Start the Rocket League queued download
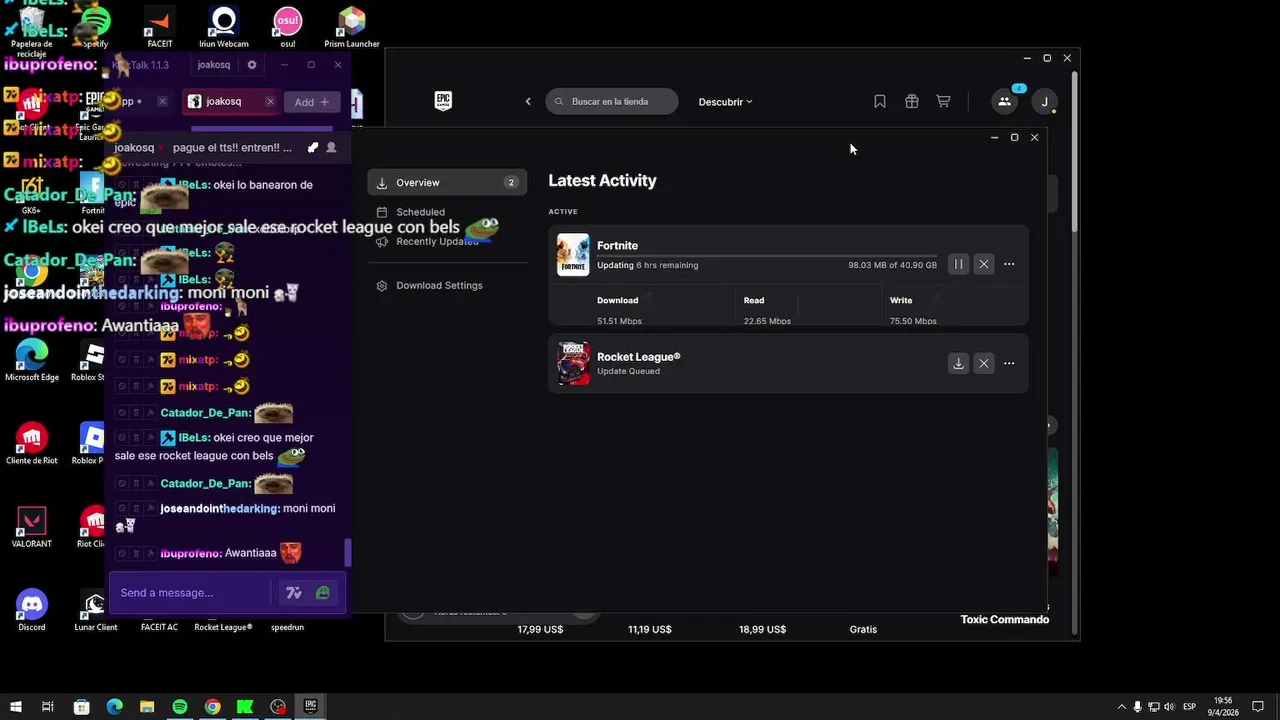This screenshot has height=720, width=1280. point(958,363)
